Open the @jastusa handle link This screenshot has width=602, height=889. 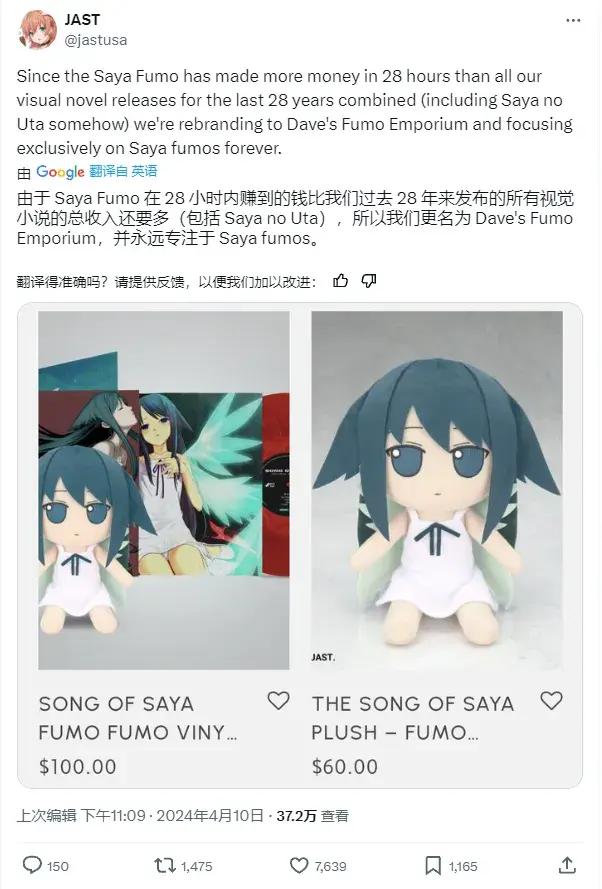(96, 40)
